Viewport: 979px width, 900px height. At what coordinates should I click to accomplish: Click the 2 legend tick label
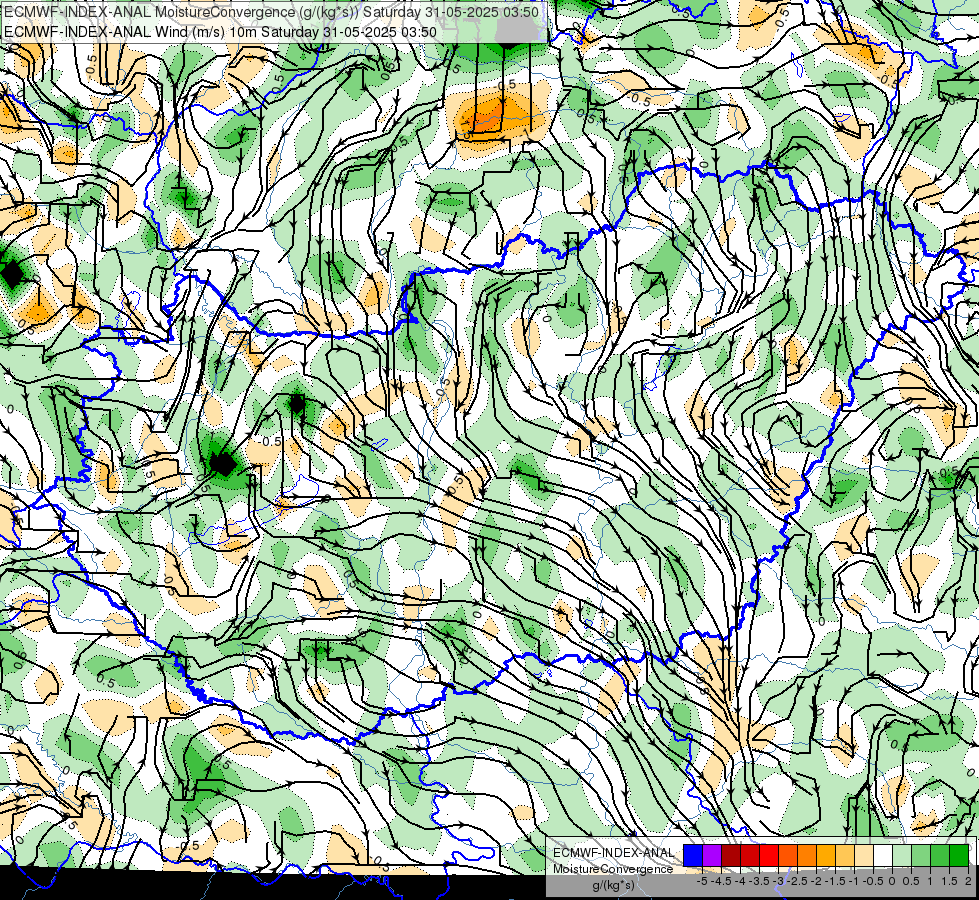(x=968, y=881)
